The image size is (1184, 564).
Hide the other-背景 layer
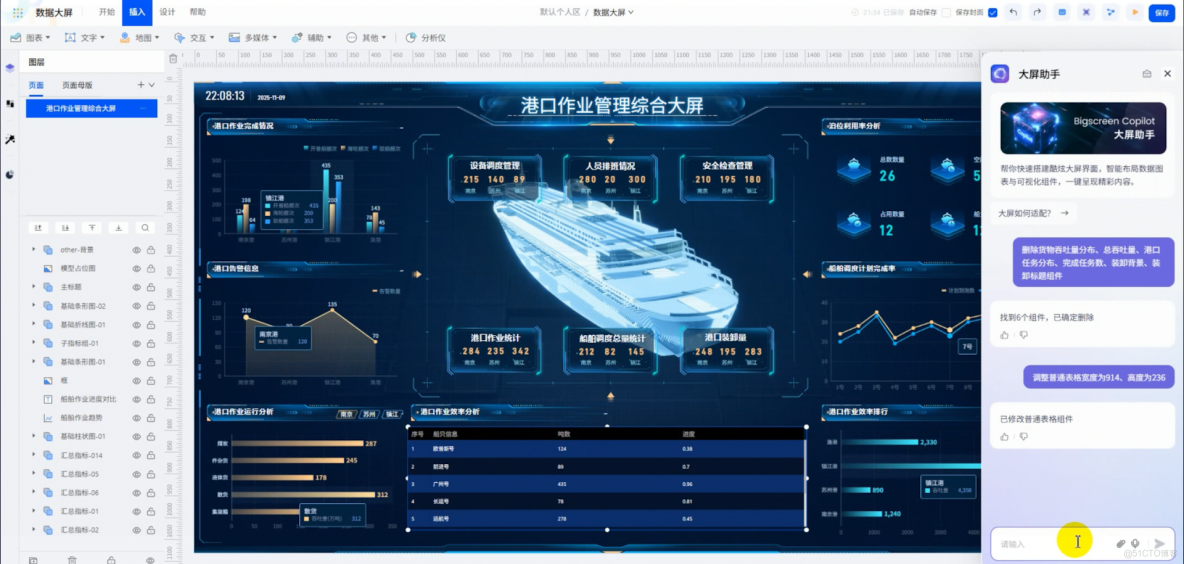(x=137, y=250)
